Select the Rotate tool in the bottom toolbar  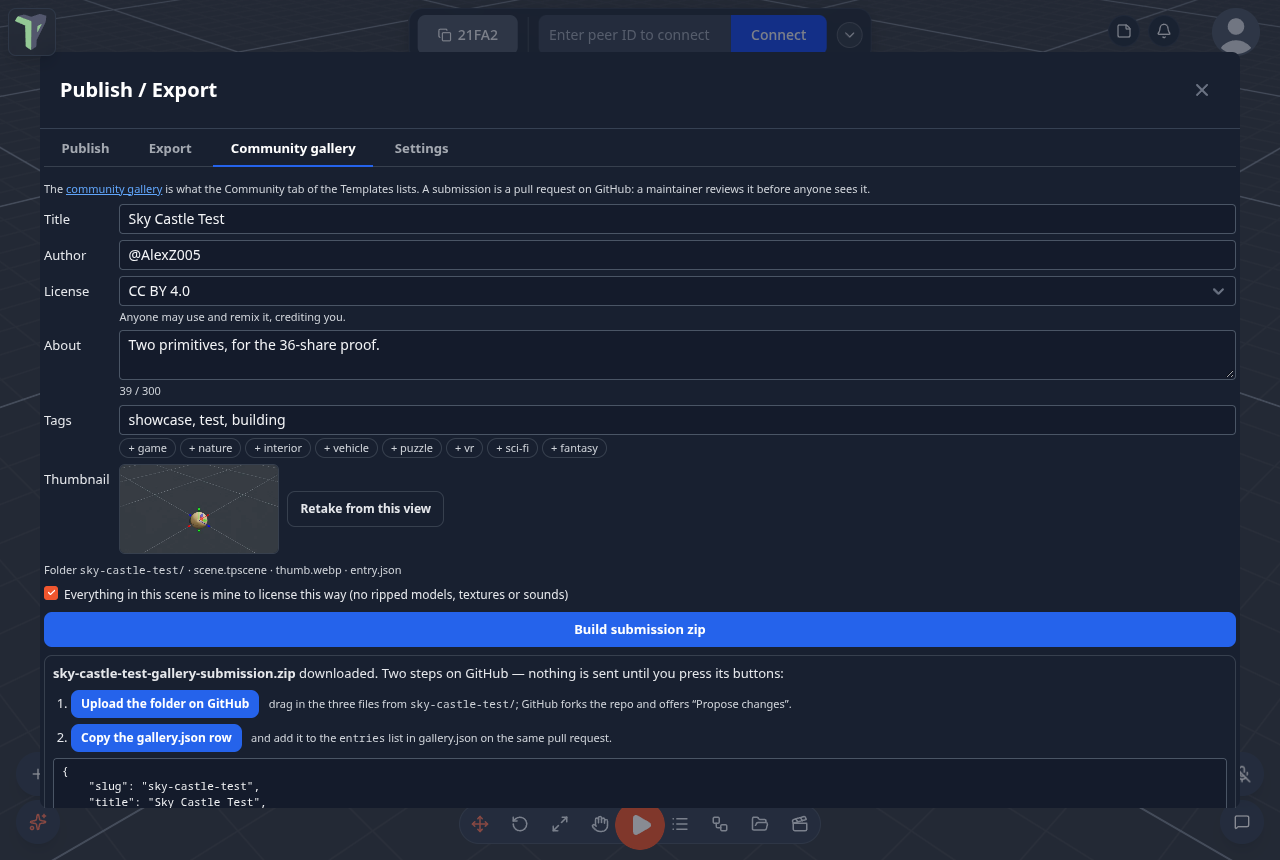pos(520,824)
